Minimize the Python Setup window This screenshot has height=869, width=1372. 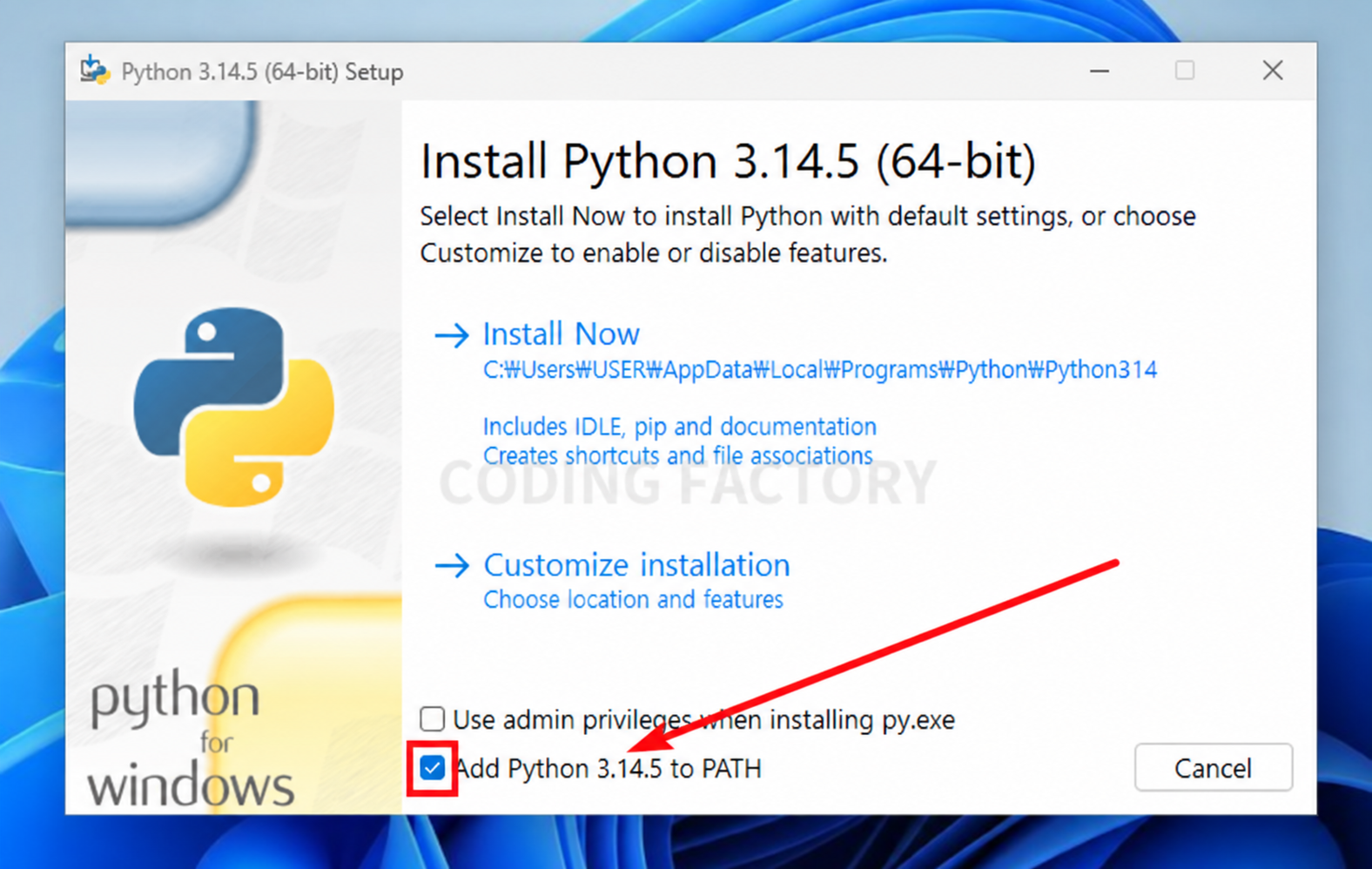1100,71
